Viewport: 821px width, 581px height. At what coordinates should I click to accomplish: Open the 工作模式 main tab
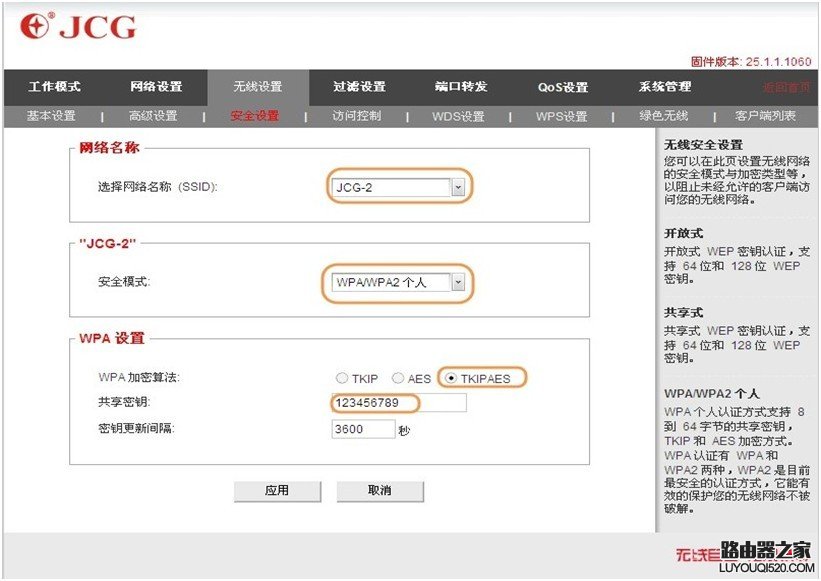[54, 86]
